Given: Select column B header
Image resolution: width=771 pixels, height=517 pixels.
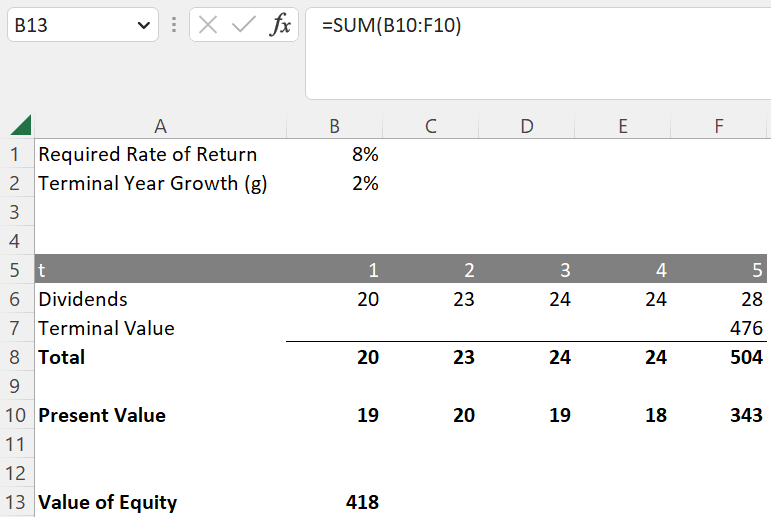Looking at the screenshot, I should (x=334, y=126).
